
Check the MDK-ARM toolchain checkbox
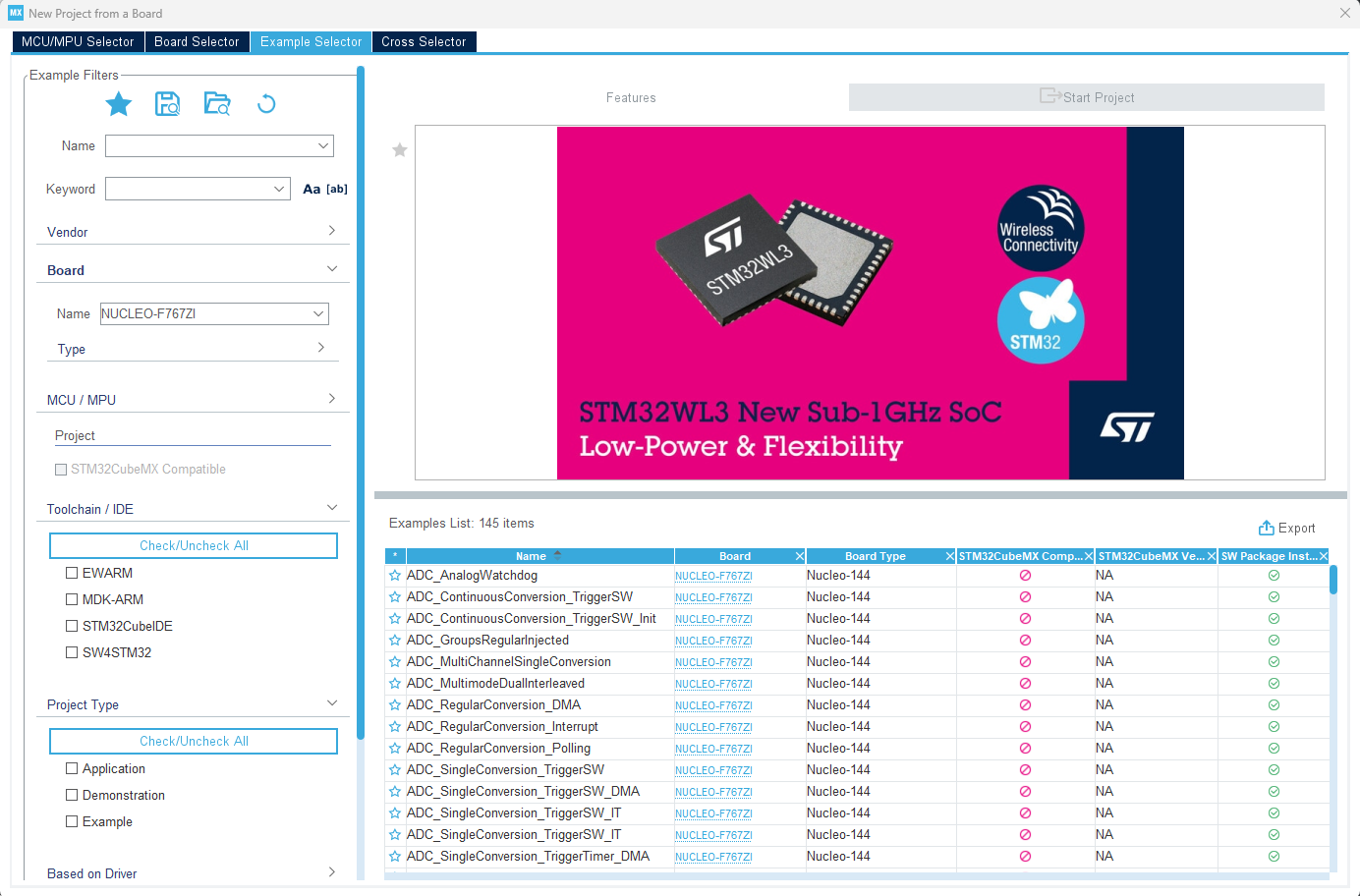pyautogui.click(x=72, y=599)
